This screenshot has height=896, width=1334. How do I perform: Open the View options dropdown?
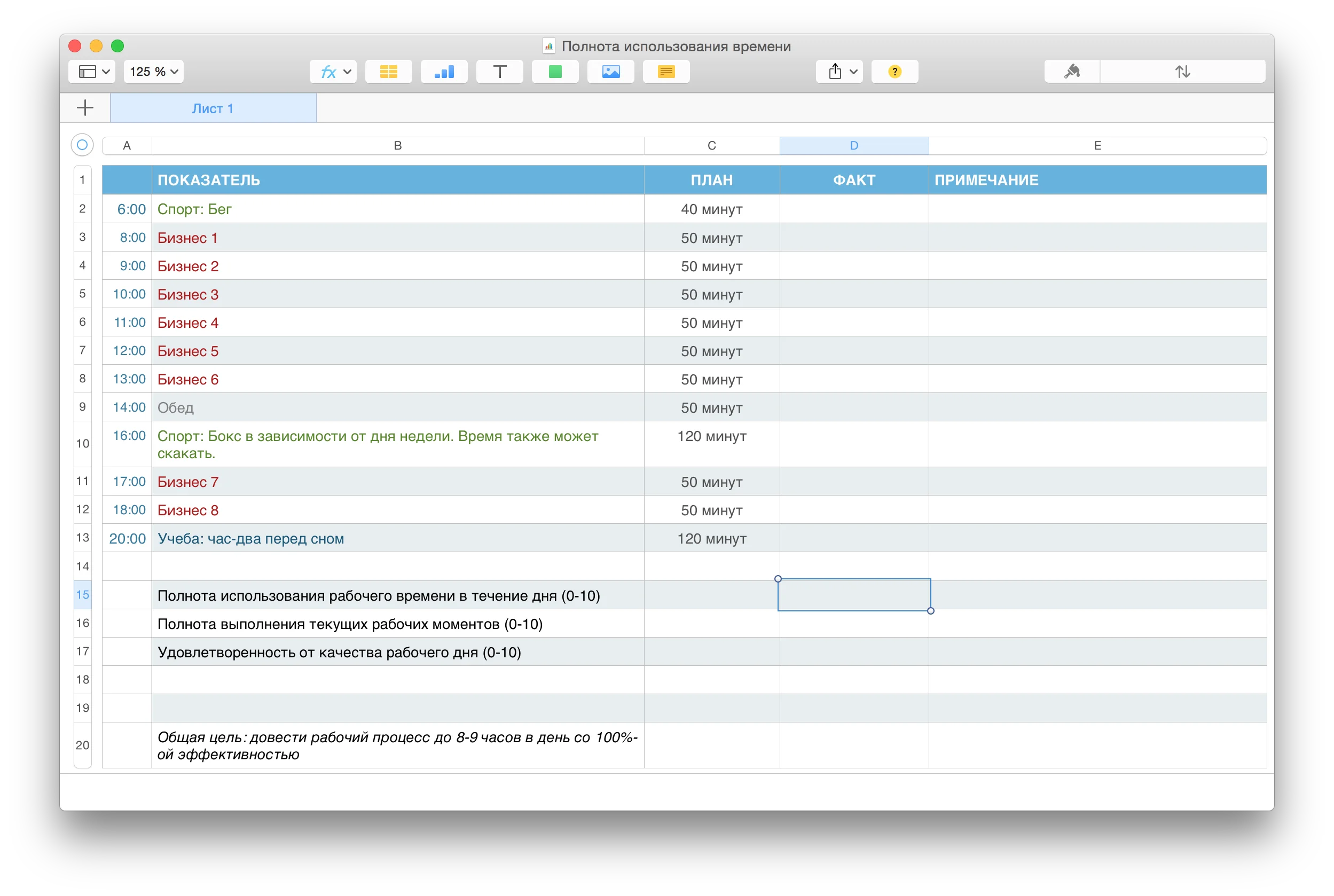pyautogui.click(x=92, y=72)
